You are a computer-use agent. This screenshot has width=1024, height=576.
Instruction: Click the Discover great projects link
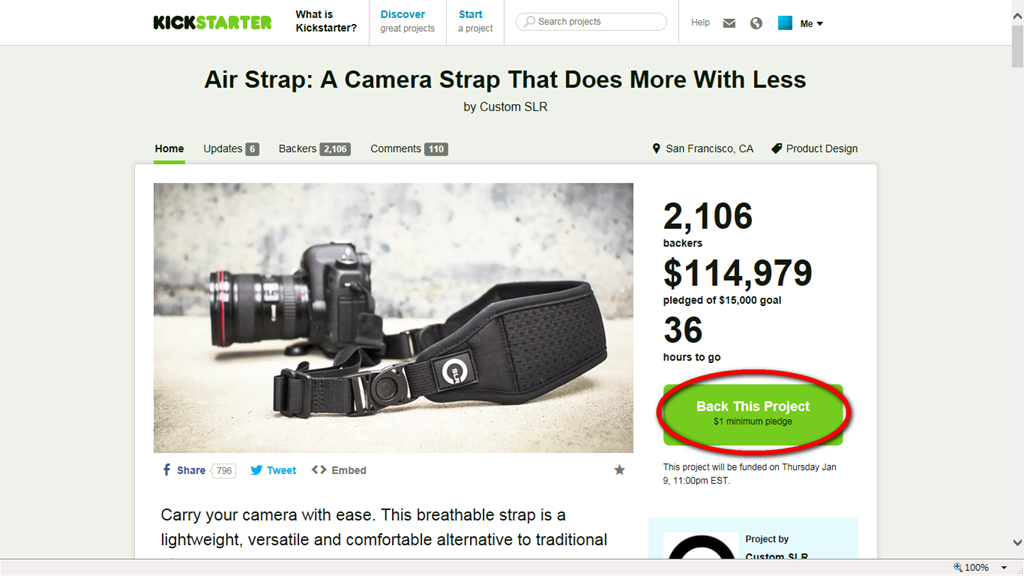coord(408,21)
